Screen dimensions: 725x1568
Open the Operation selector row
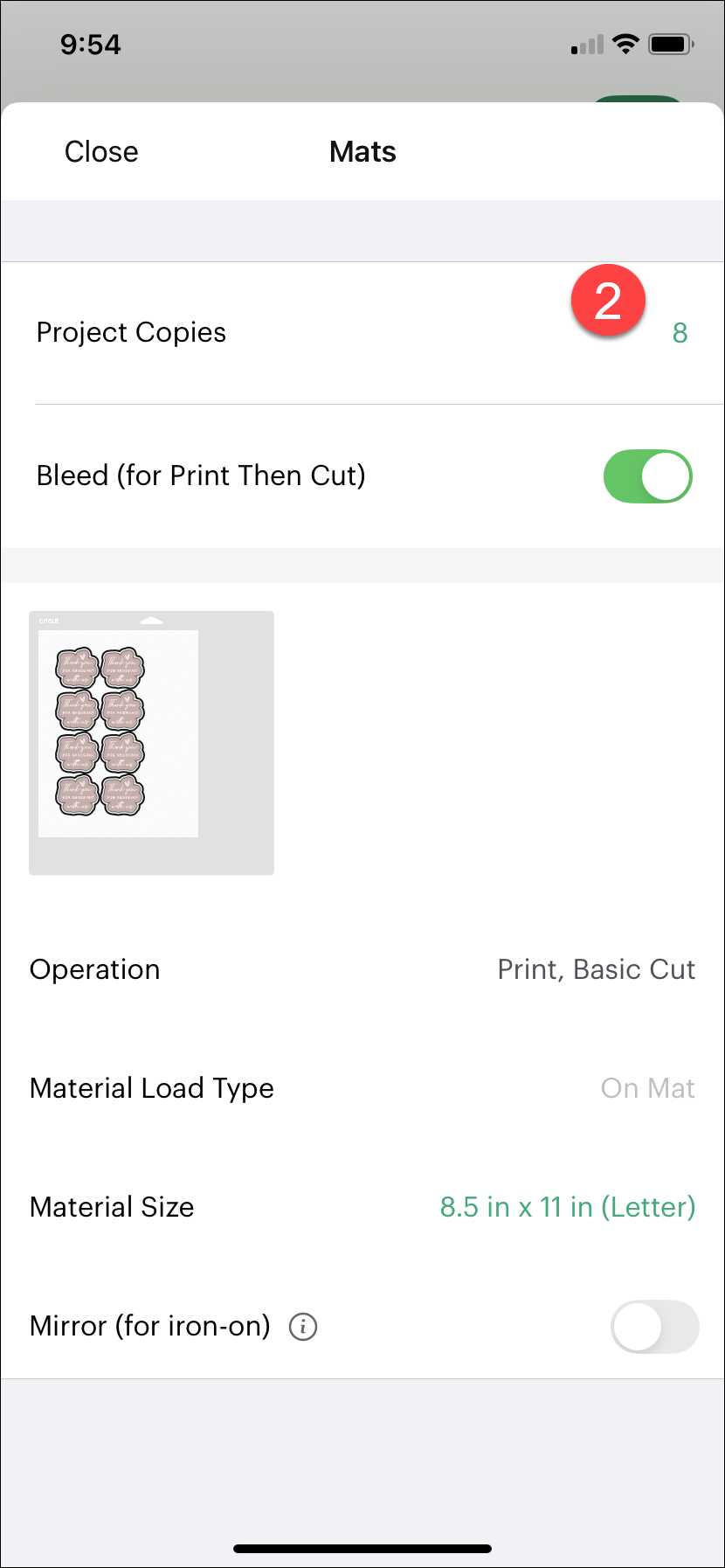tap(362, 969)
